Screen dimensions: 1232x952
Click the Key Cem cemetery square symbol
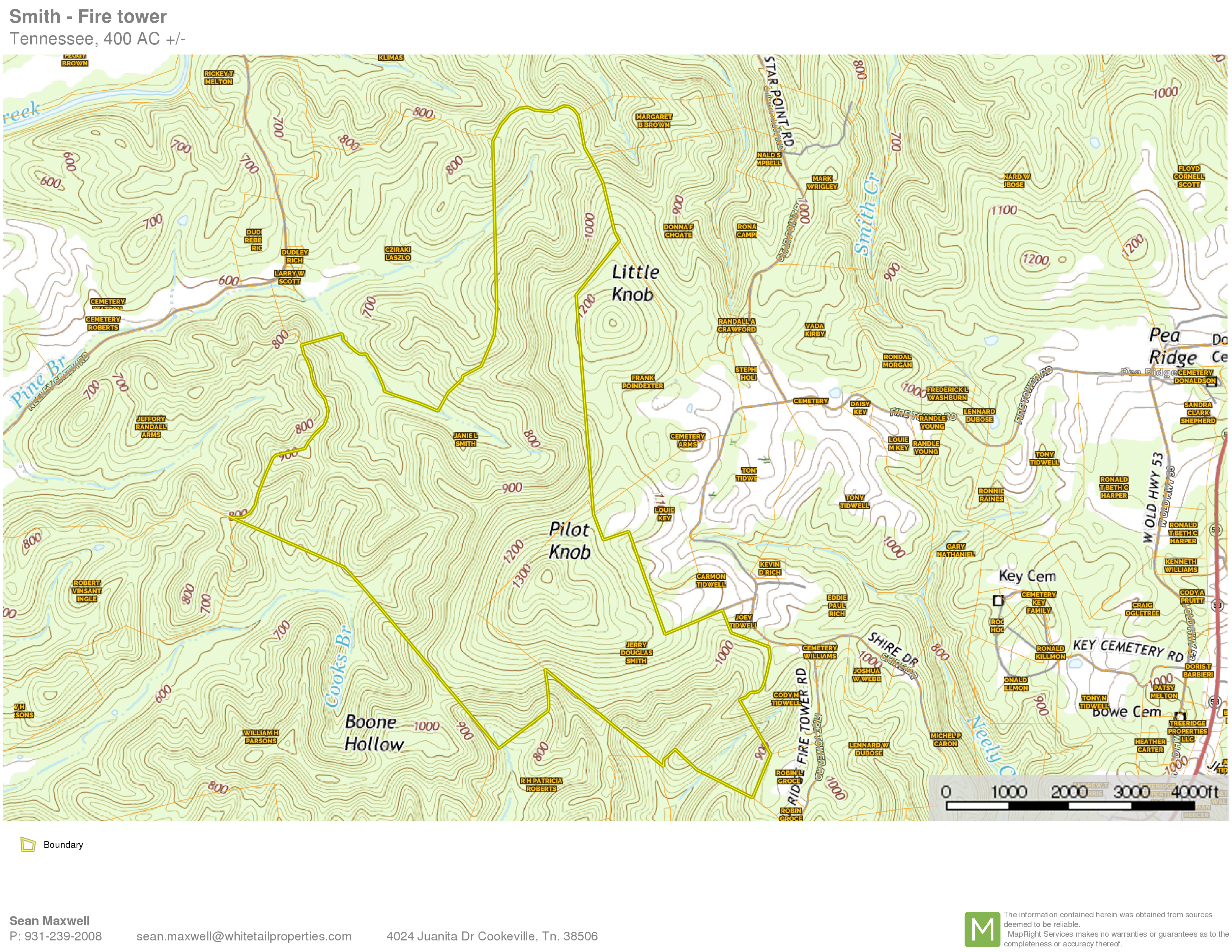pos(998,601)
